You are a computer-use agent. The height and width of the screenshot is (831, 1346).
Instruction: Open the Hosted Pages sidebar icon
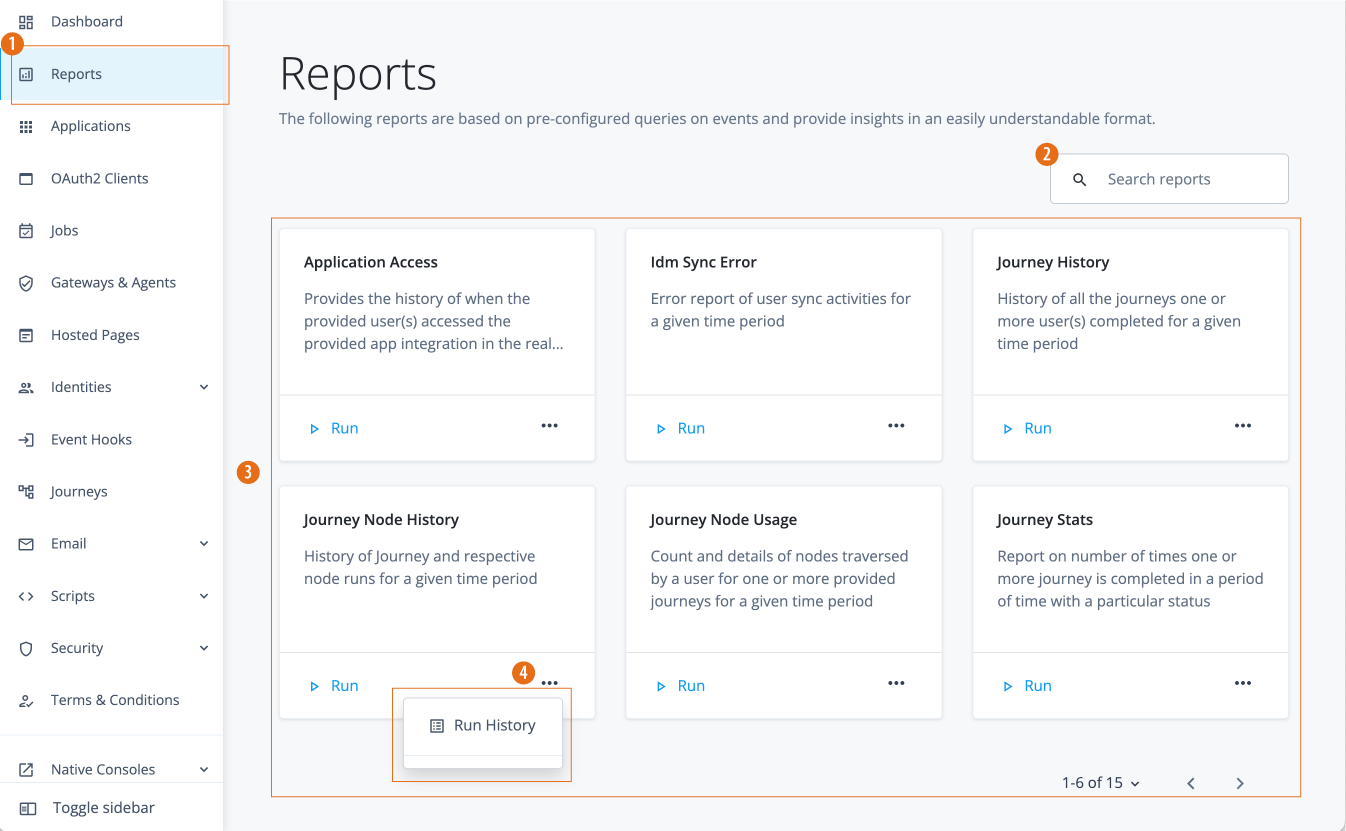tap(26, 334)
